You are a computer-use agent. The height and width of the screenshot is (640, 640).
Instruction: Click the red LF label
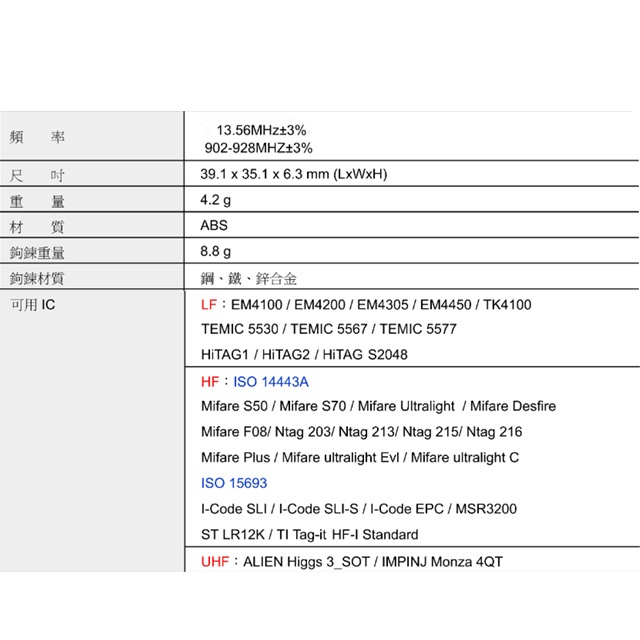click(209, 304)
